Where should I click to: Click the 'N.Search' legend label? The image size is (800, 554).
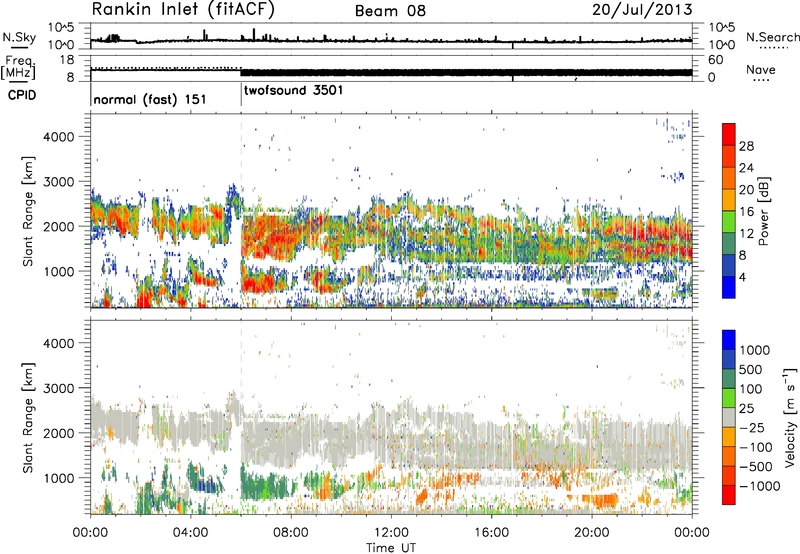click(772, 37)
